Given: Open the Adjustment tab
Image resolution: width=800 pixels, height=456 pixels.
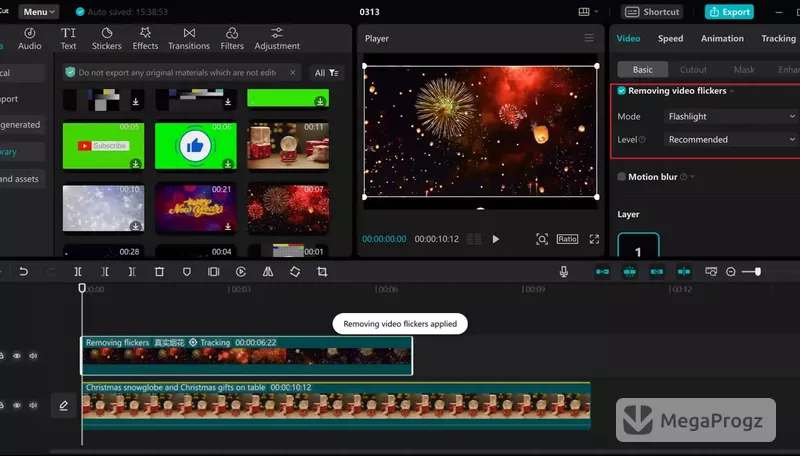Looking at the screenshot, I should 277,39.
